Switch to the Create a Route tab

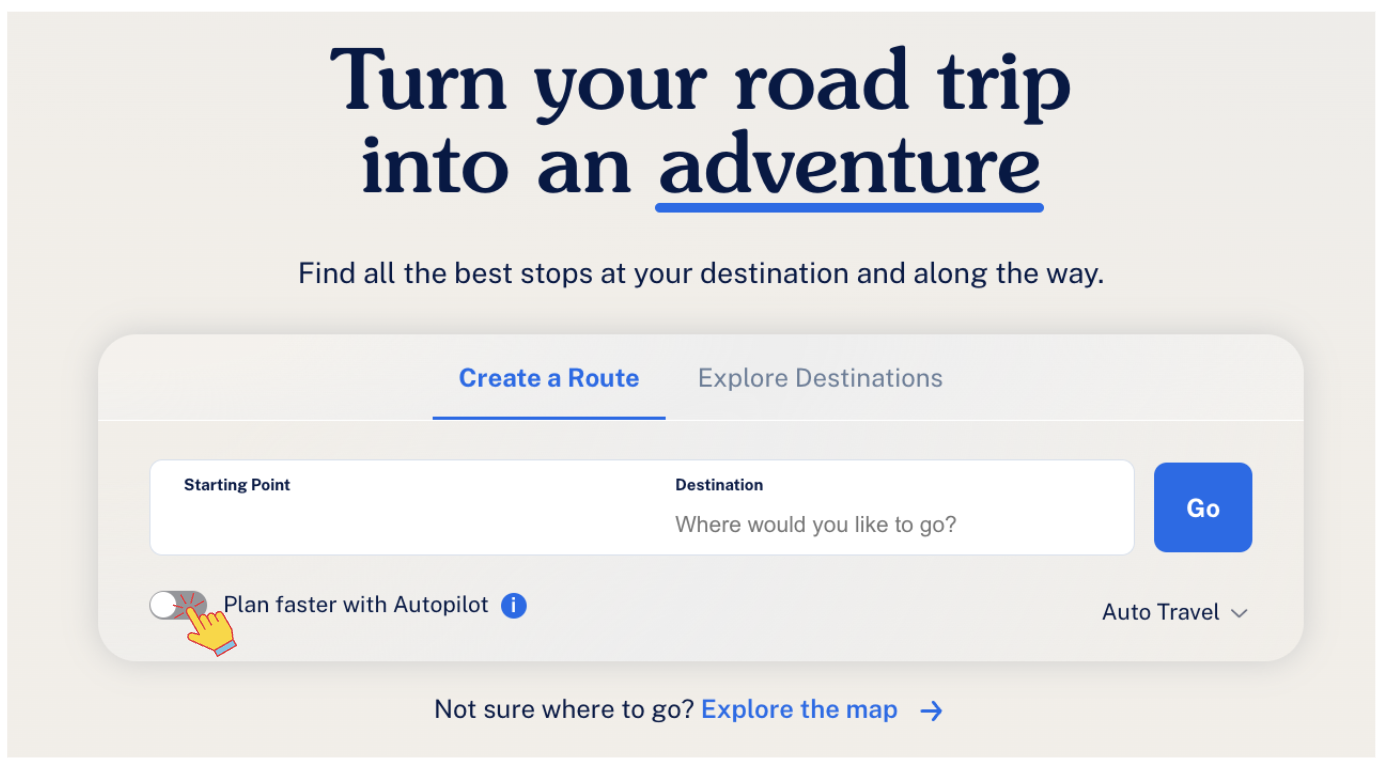coord(548,378)
